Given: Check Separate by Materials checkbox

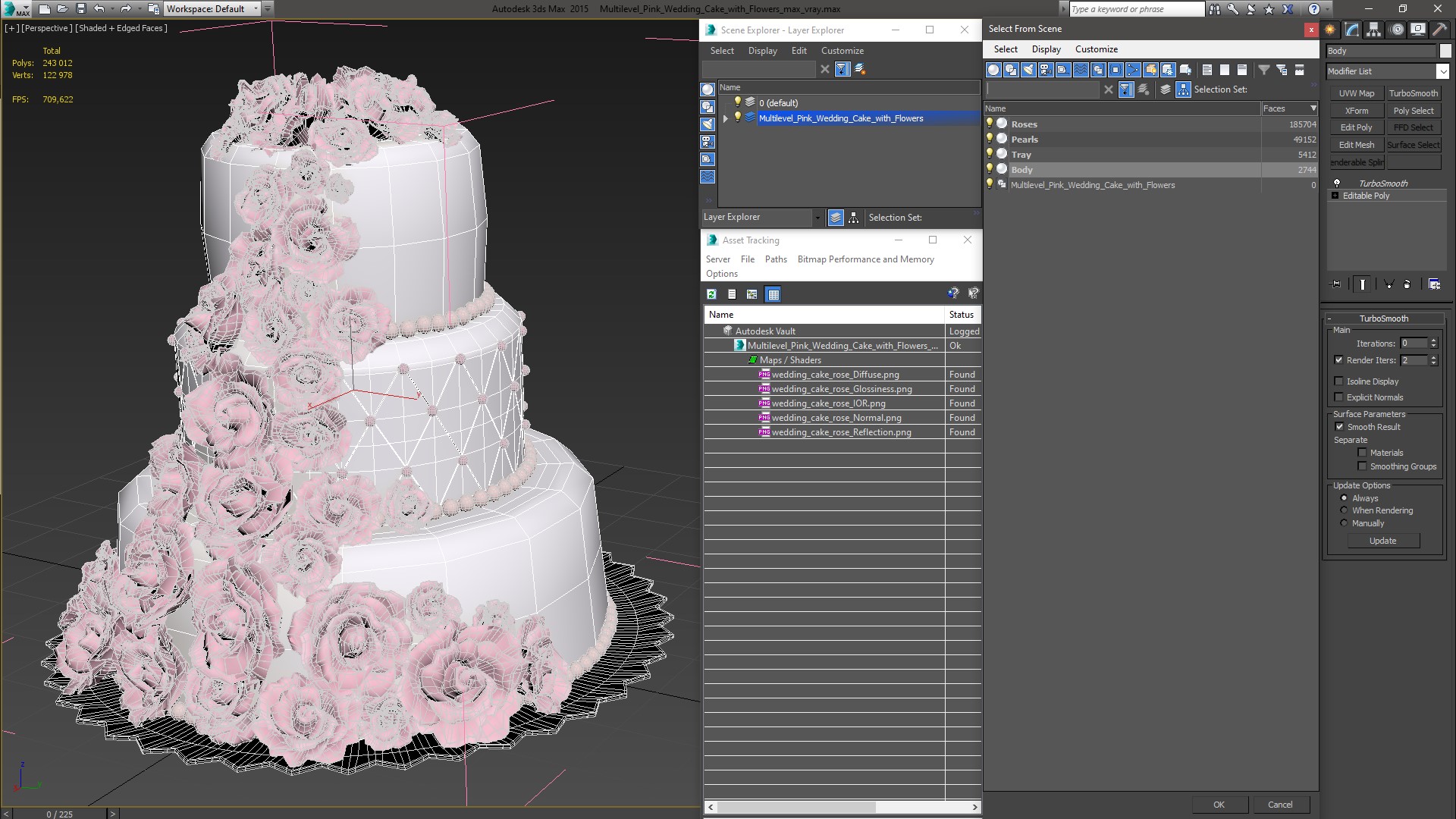Looking at the screenshot, I should [x=1362, y=453].
